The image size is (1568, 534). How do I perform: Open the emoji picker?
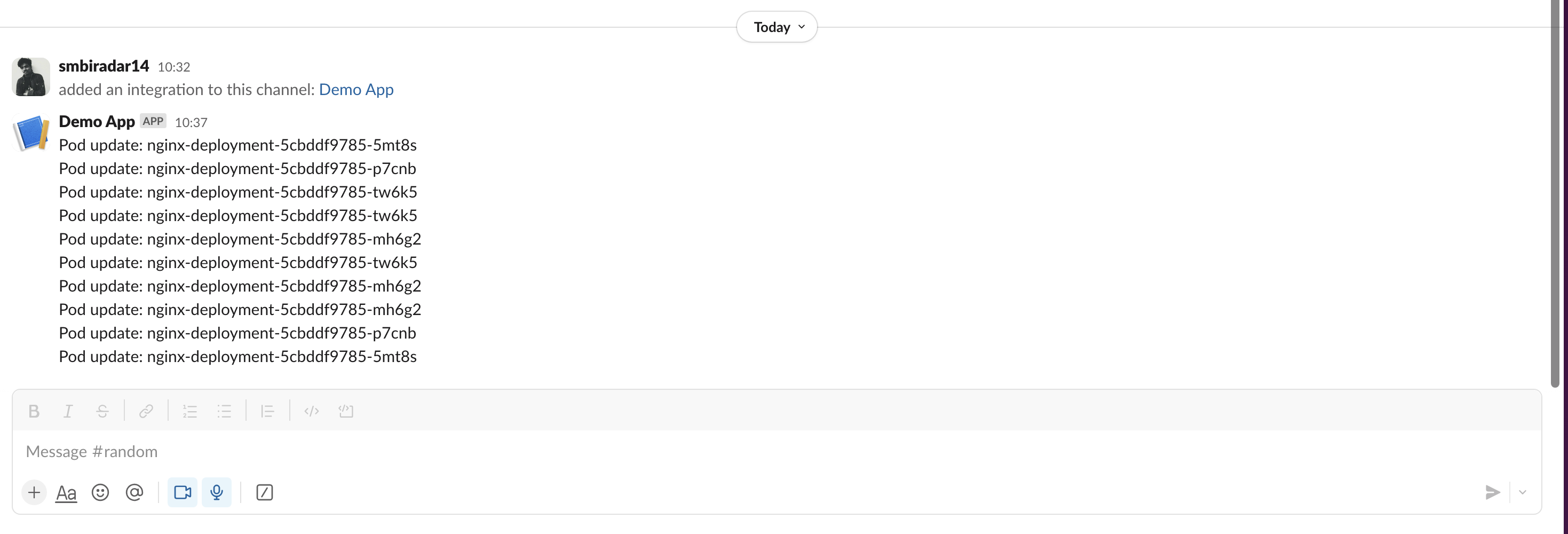(x=100, y=492)
